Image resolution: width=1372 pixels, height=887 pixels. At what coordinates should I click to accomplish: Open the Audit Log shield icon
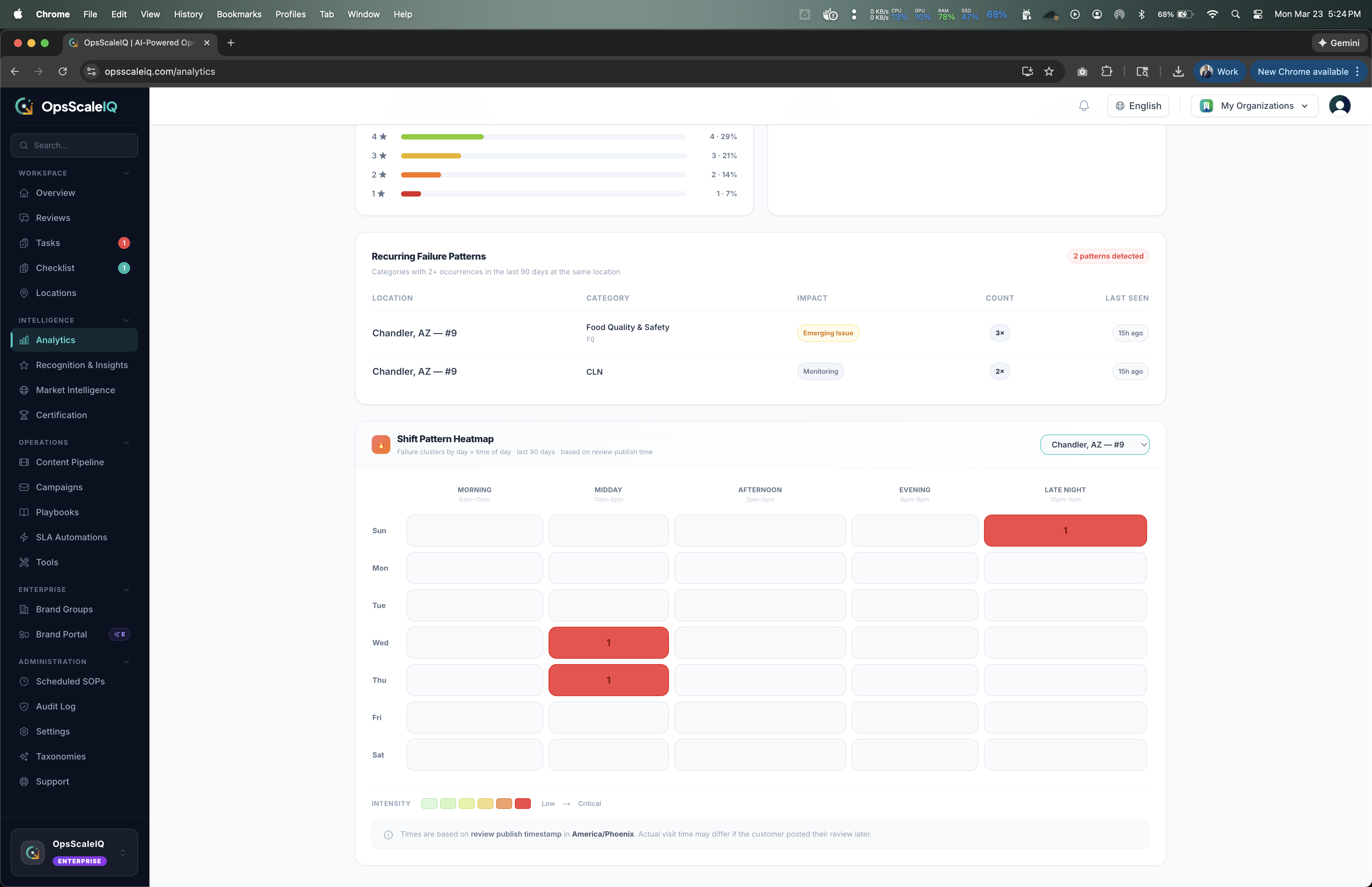point(24,707)
